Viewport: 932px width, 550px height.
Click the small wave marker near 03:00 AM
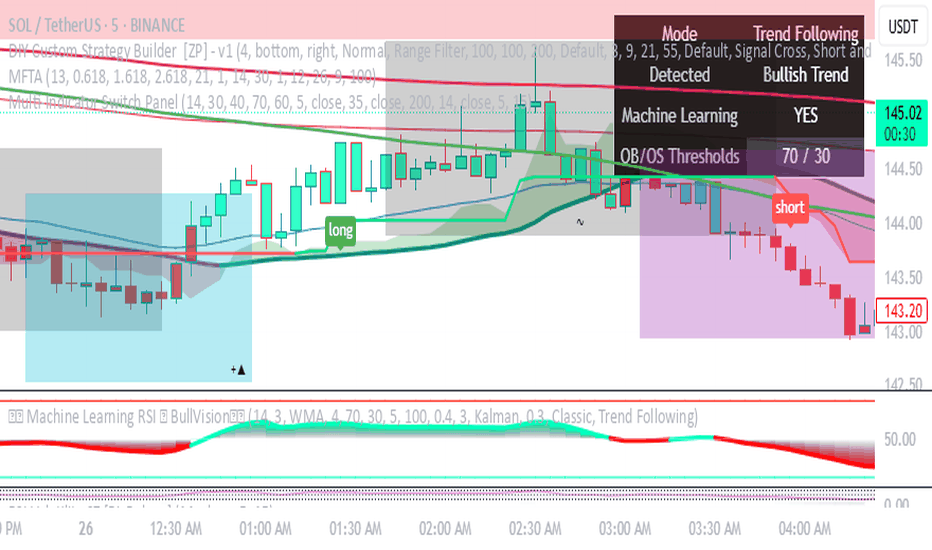[x=580, y=222]
